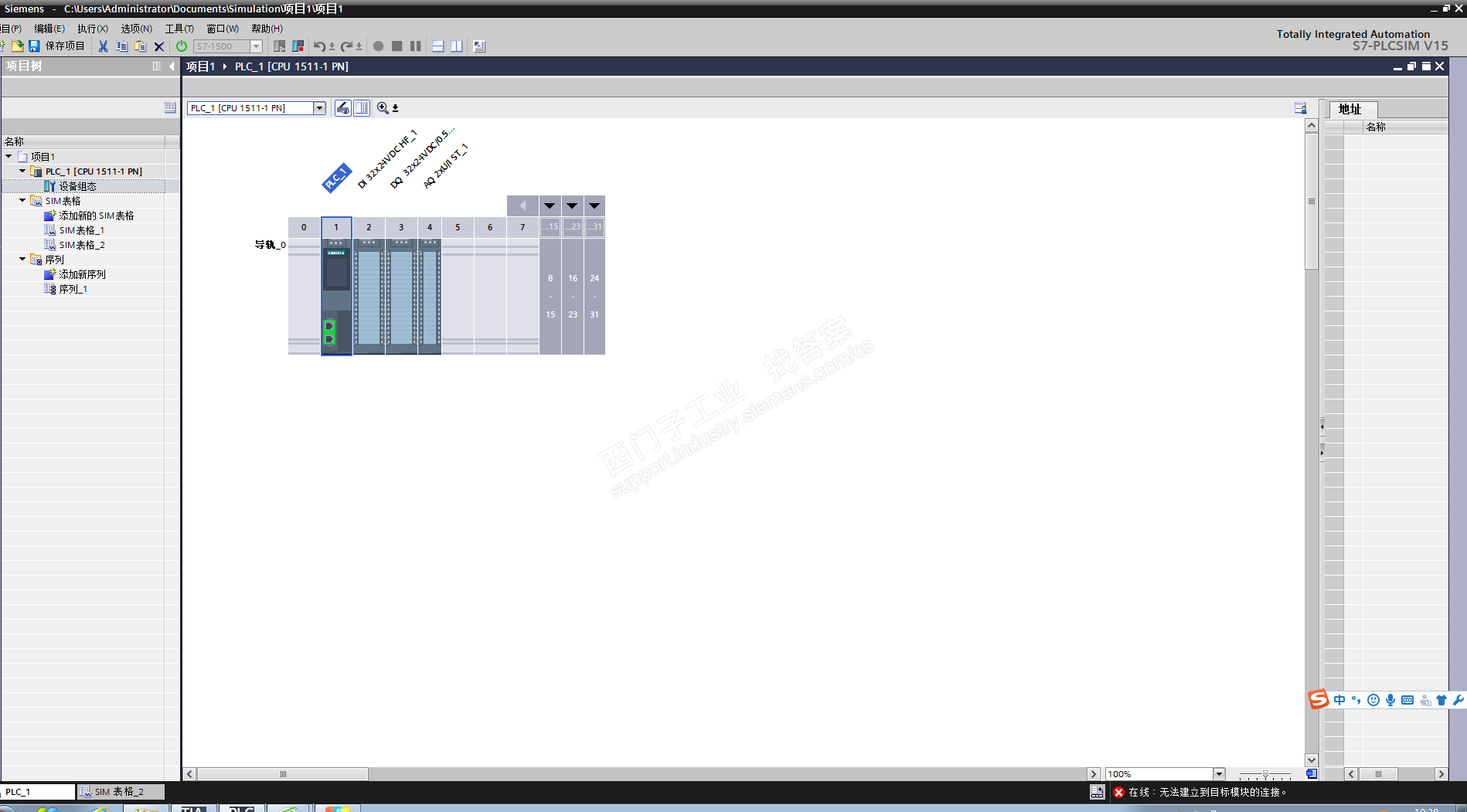Screen dimensions: 1467x812
Task: Toggle Sogou punctuation mode
Action: [x=1356, y=700]
